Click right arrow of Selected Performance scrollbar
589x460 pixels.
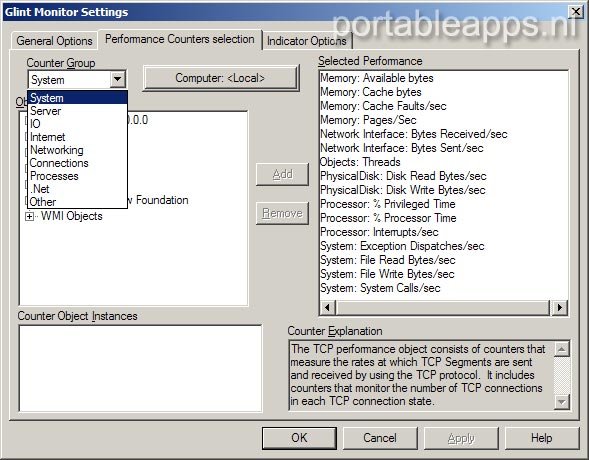(x=560, y=308)
